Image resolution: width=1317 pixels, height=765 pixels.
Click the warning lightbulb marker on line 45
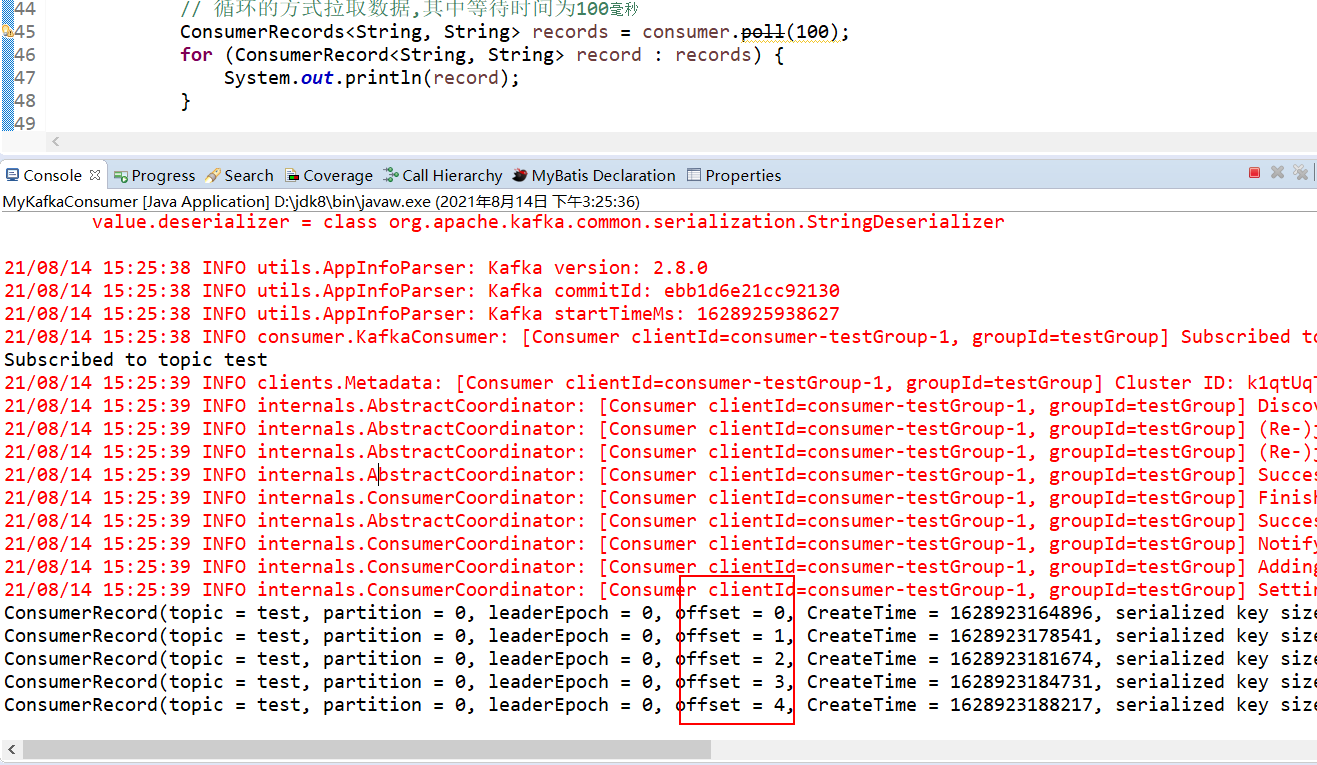[x=7, y=31]
